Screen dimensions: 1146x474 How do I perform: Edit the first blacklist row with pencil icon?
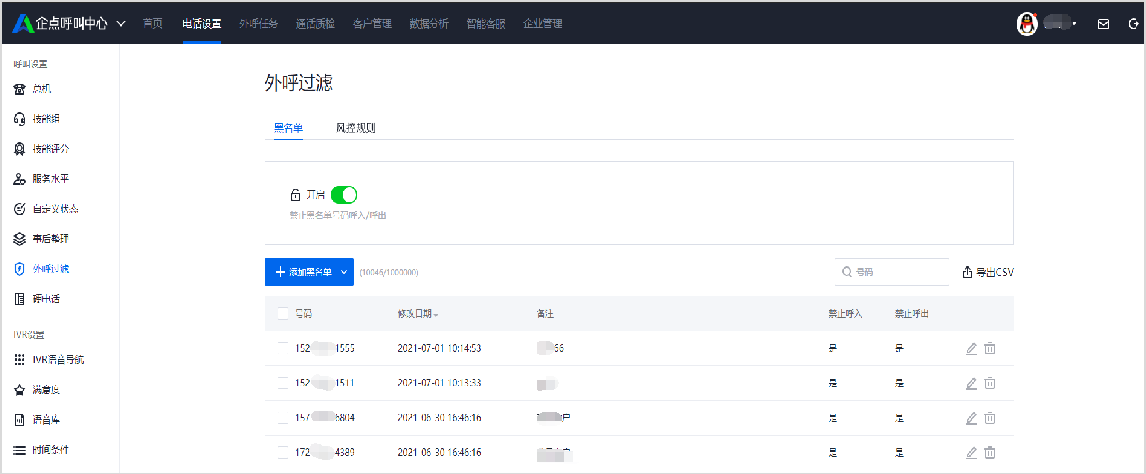tap(971, 348)
